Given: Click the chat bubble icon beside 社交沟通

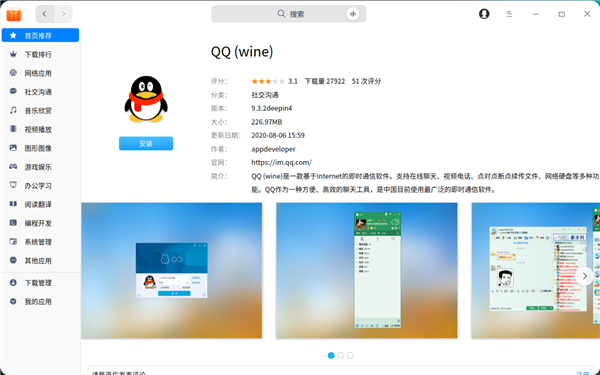Looking at the screenshot, I should (x=13, y=91).
